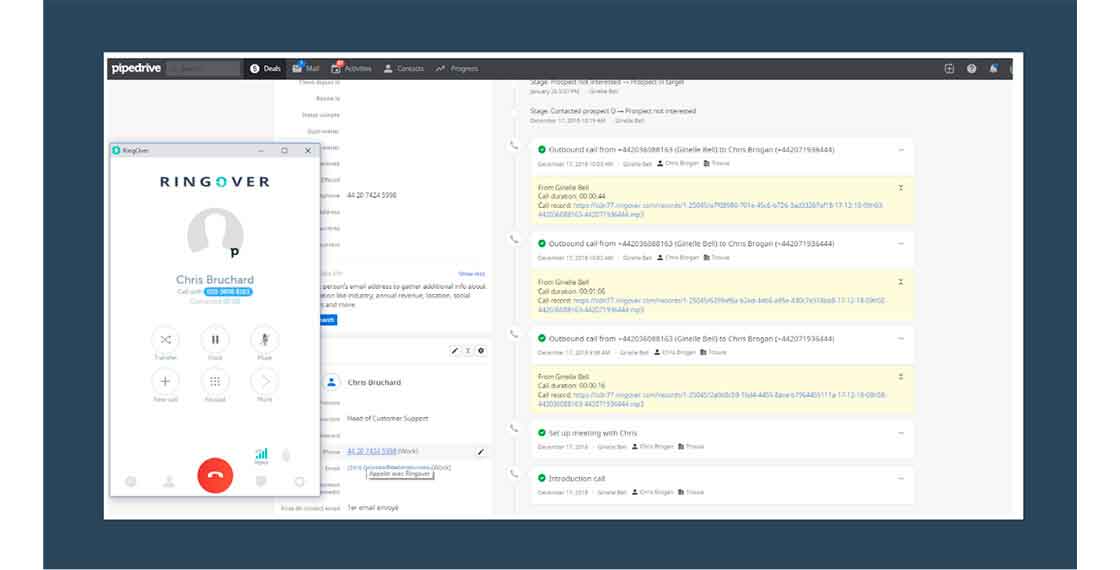Open options for Set up meeting with Chris
The height and width of the screenshot is (570, 1120).
click(901, 433)
